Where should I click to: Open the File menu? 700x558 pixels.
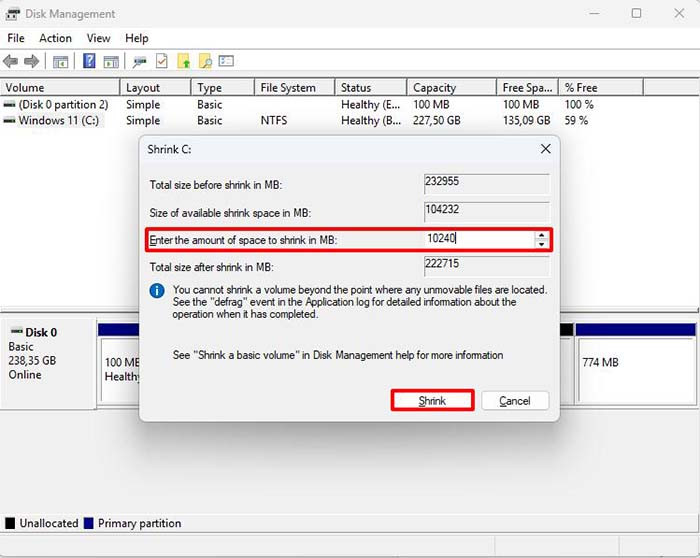(16, 38)
